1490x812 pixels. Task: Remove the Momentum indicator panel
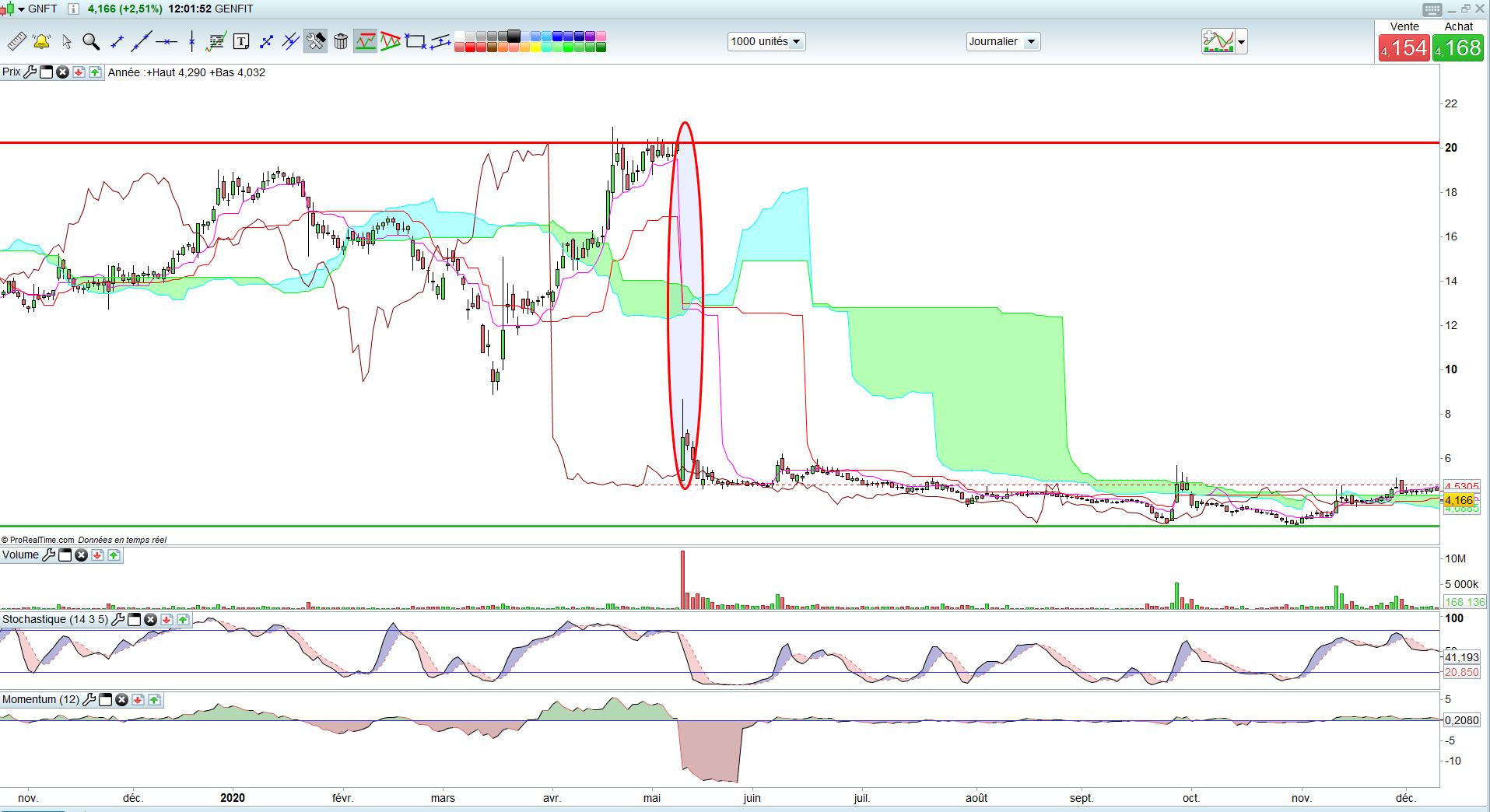(x=121, y=700)
